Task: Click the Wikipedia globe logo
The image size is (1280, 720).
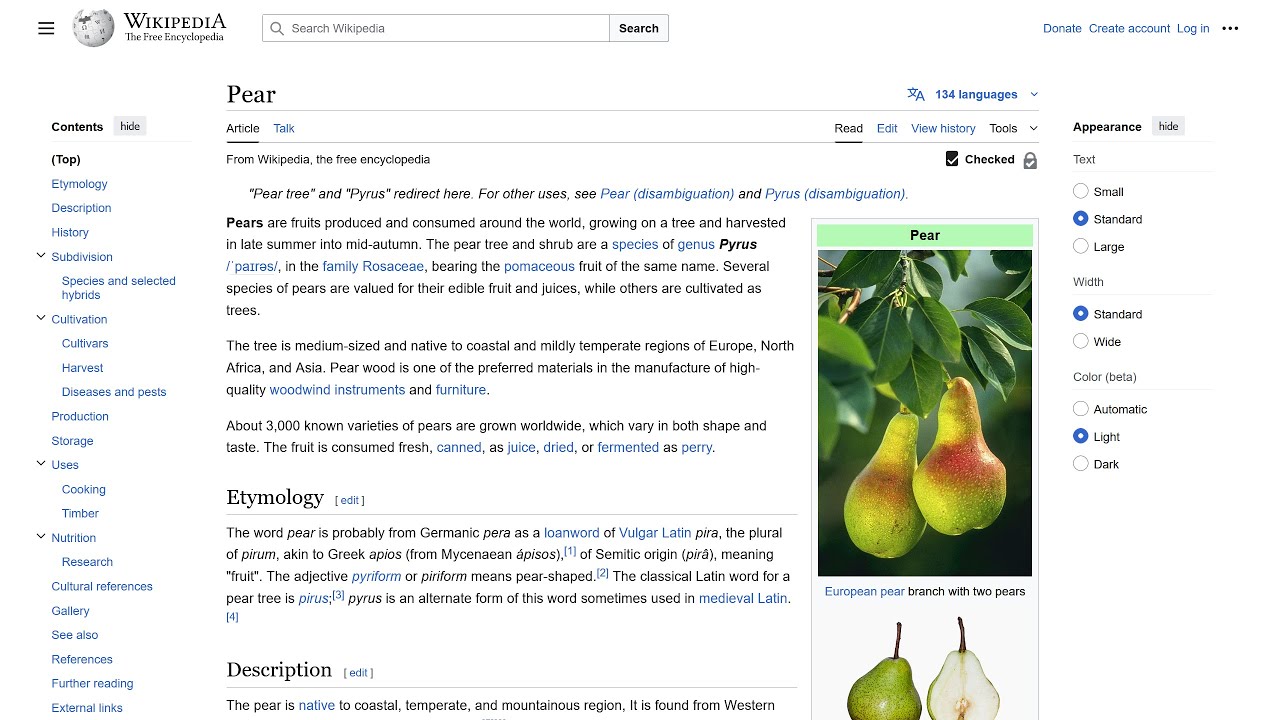Action: [x=93, y=28]
